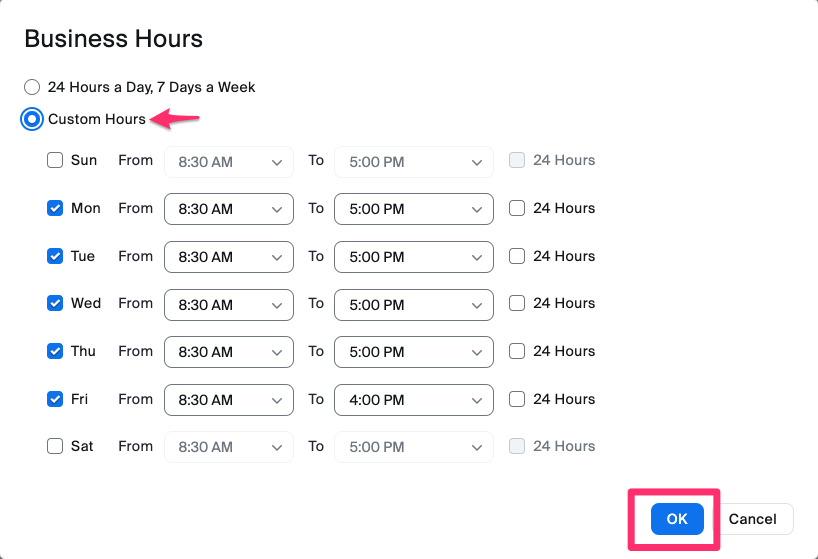818x559 pixels.
Task: Toggle the Thu day checkbox
Action: point(55,351)
